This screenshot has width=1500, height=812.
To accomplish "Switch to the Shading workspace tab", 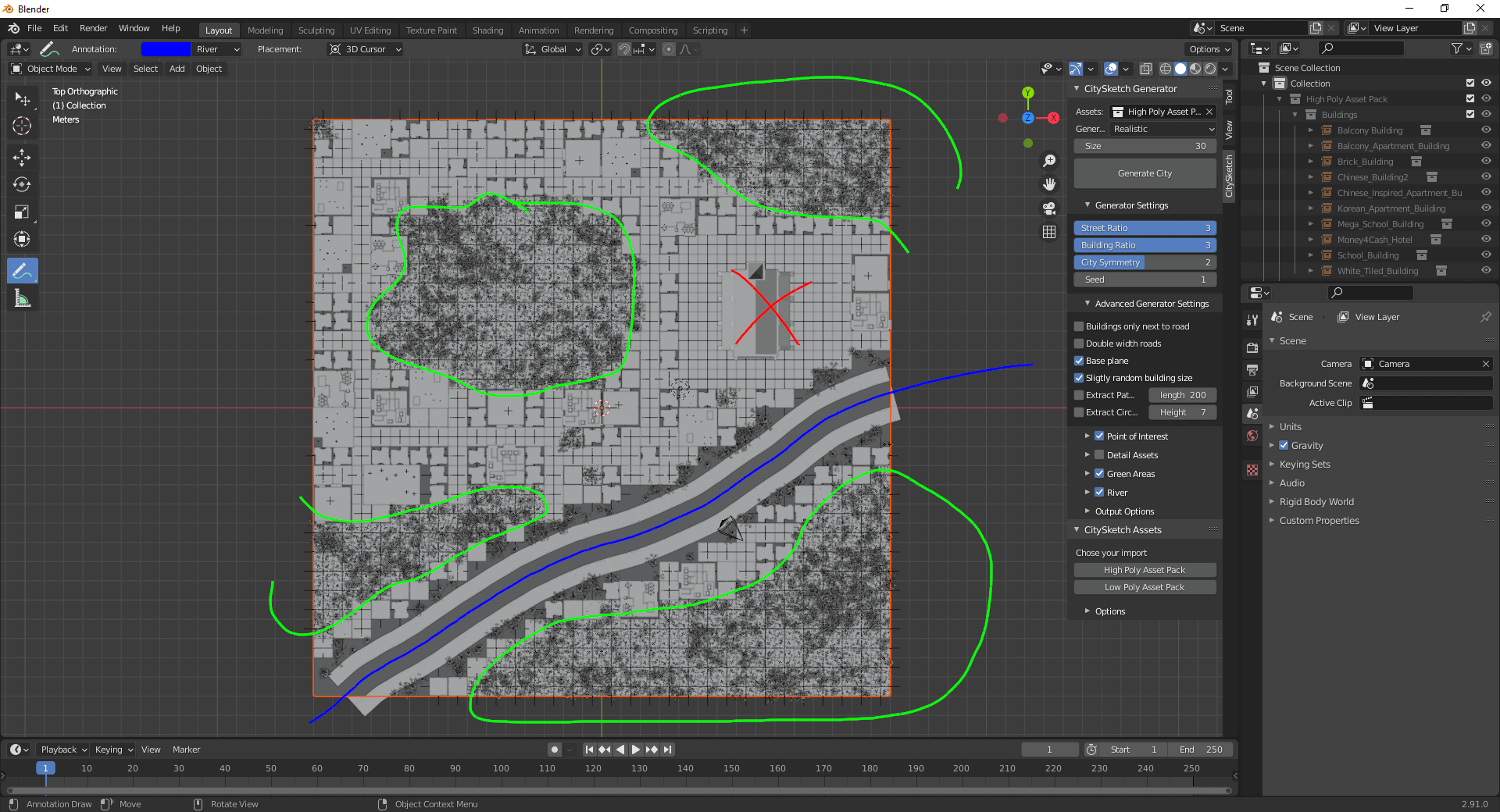I will [x=487, y=30].
